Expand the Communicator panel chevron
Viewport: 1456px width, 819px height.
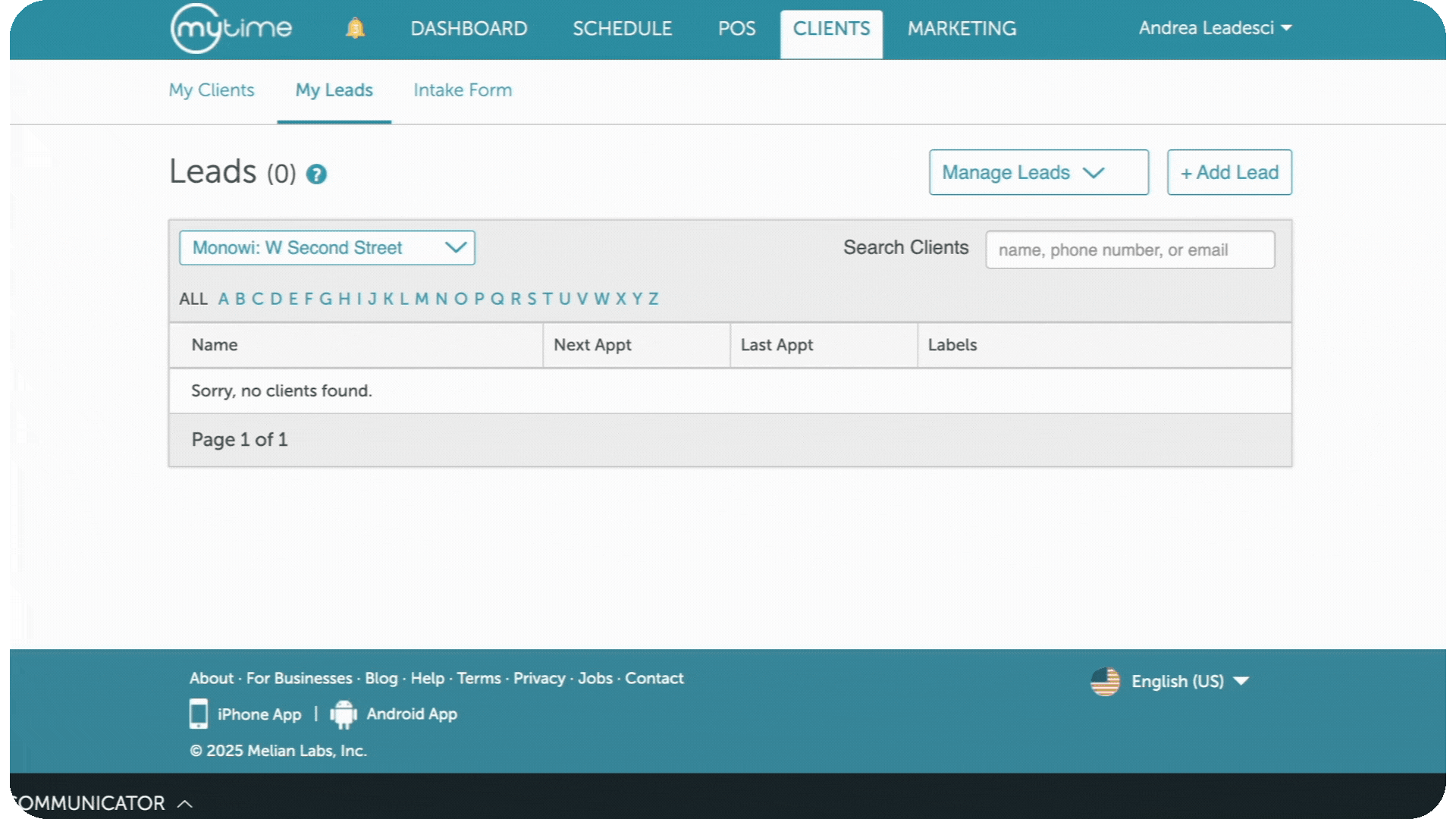[x=185, y=803]
